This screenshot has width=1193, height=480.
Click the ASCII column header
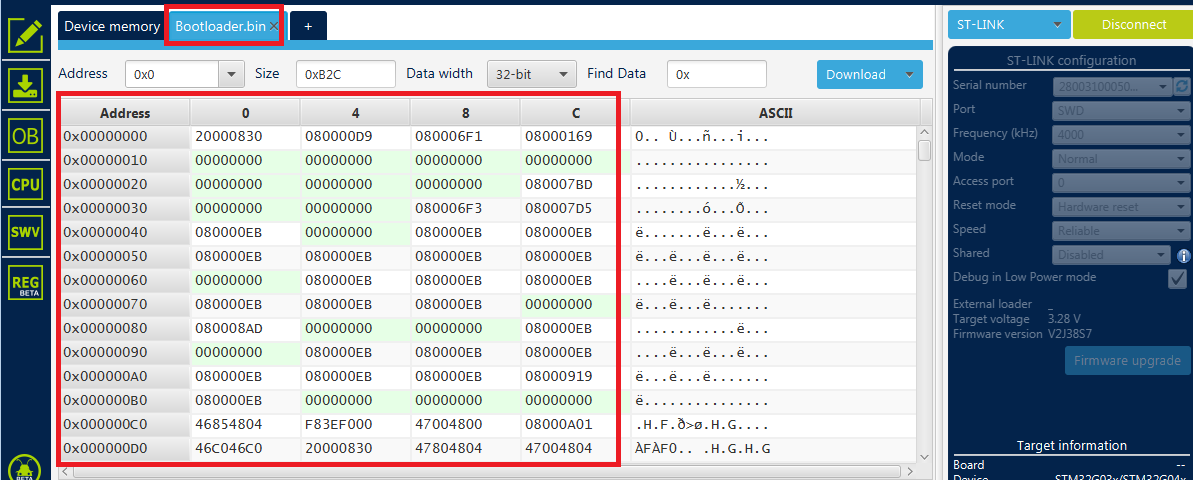point(775,113)
